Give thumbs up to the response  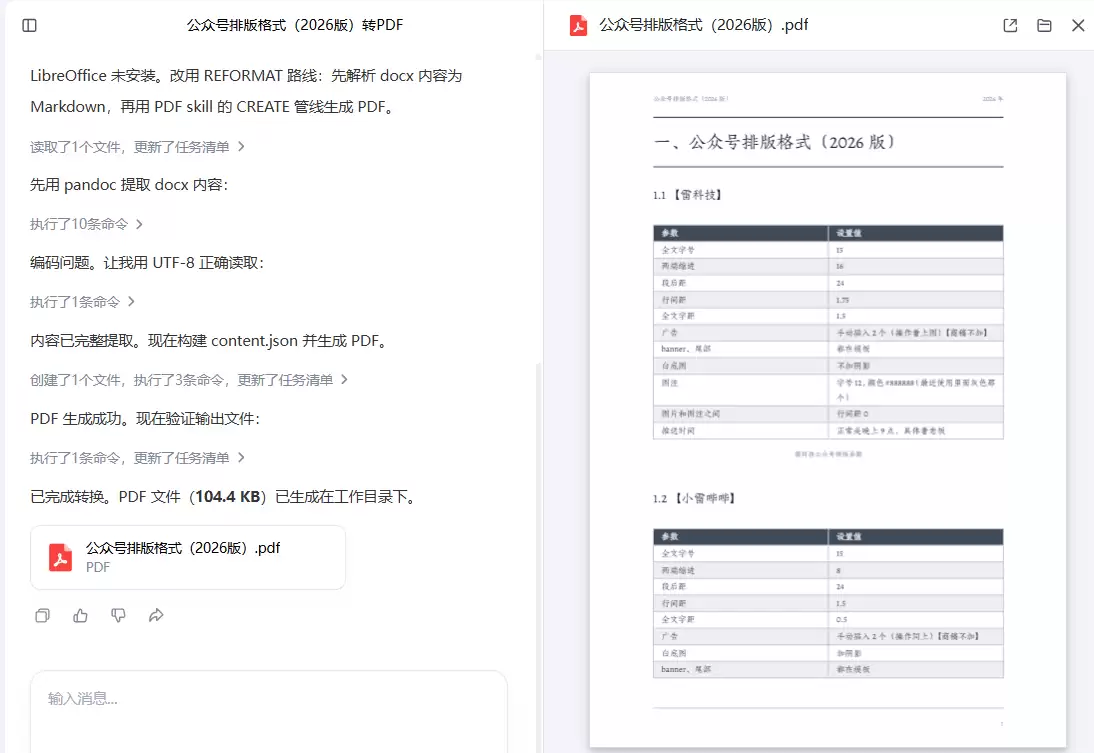click(80, 615)
